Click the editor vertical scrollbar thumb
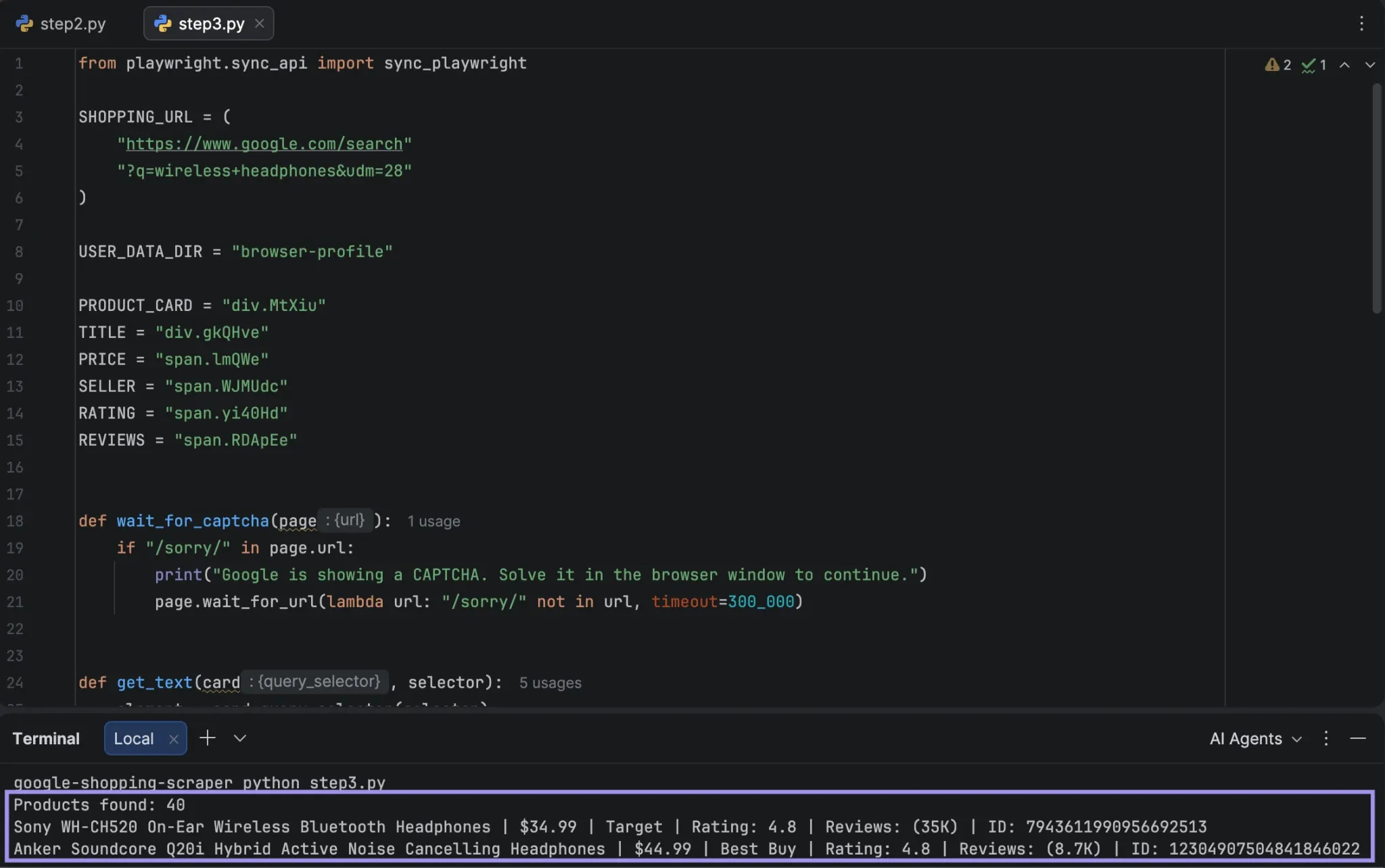This screenshot has height=868, width=1385. [x=1376, y=198]
